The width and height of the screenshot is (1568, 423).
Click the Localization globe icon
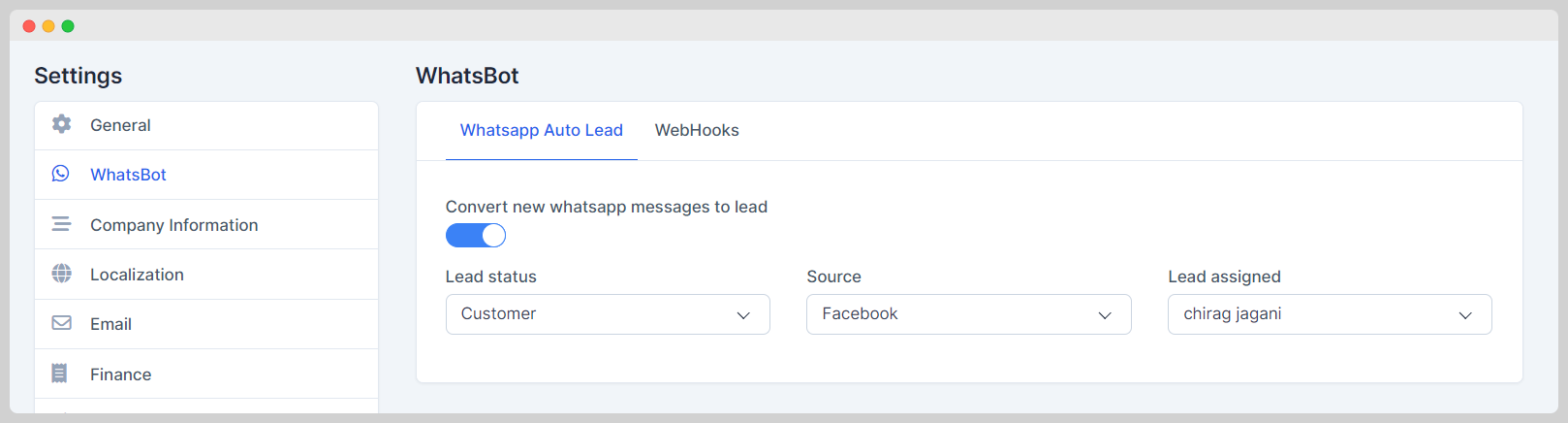(x=61, y=274)
